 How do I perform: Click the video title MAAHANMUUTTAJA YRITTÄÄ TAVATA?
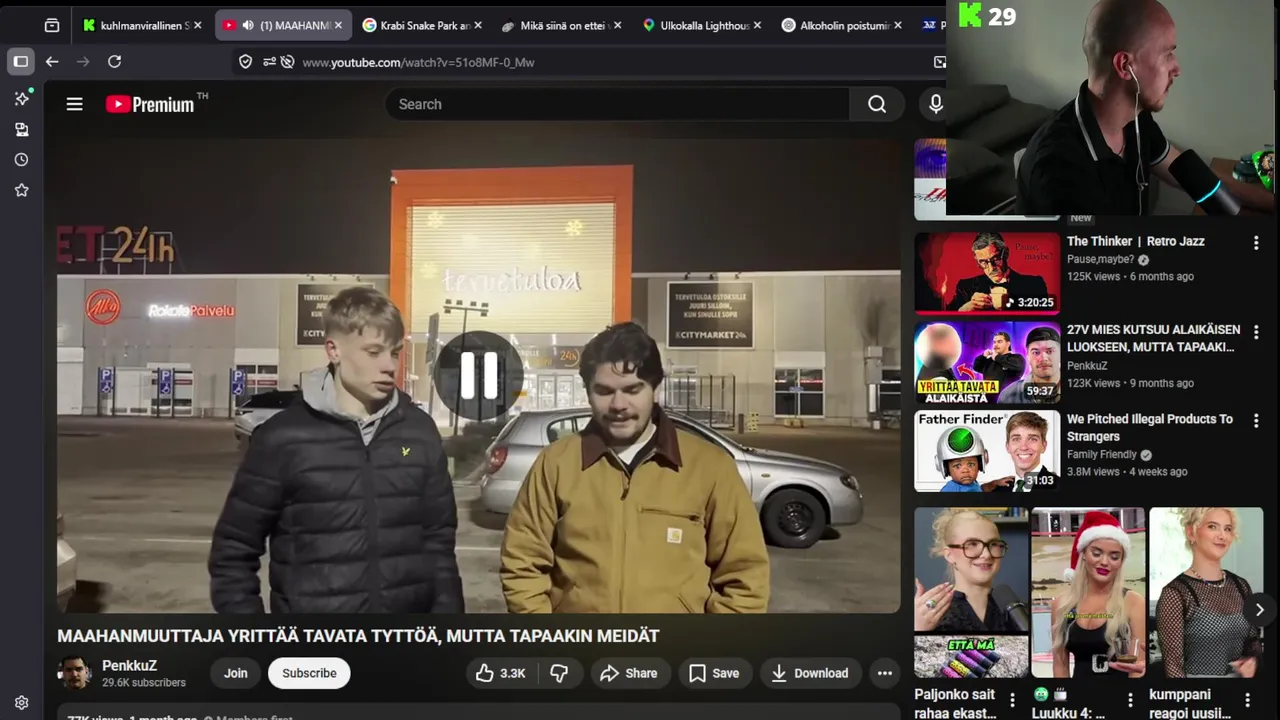coord(358,636)
